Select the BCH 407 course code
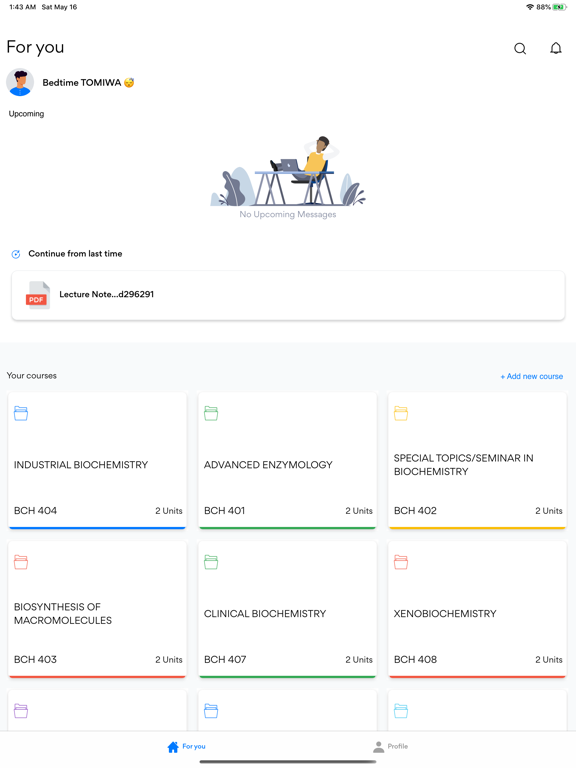 tap(225, 660)
